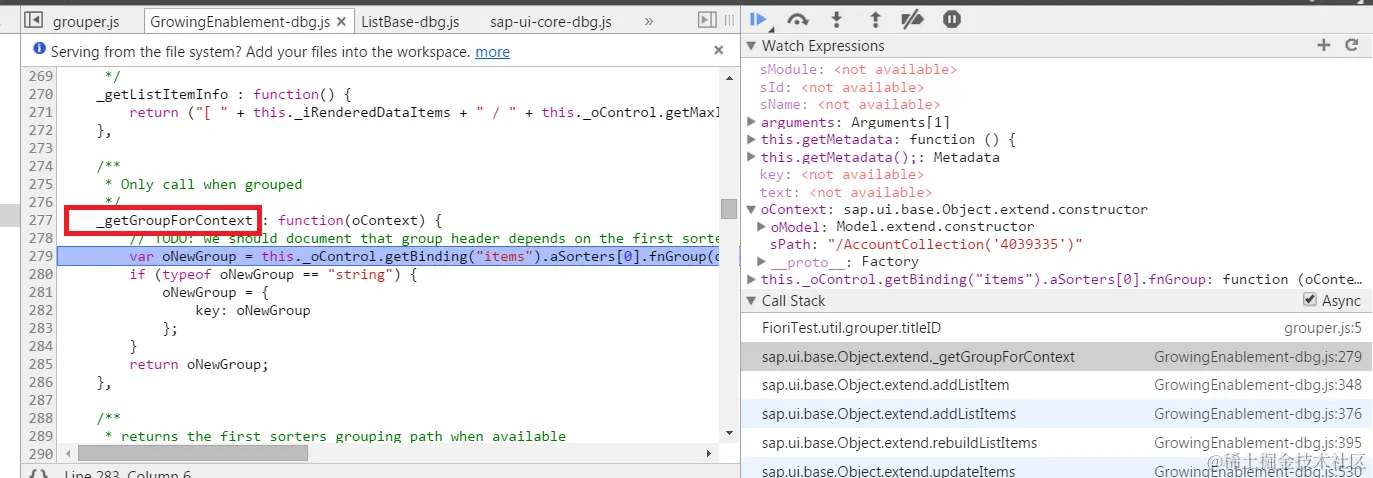Expand this.getMetadata(); Metadata entry
Screen dimensions: 1373x478
752,158
